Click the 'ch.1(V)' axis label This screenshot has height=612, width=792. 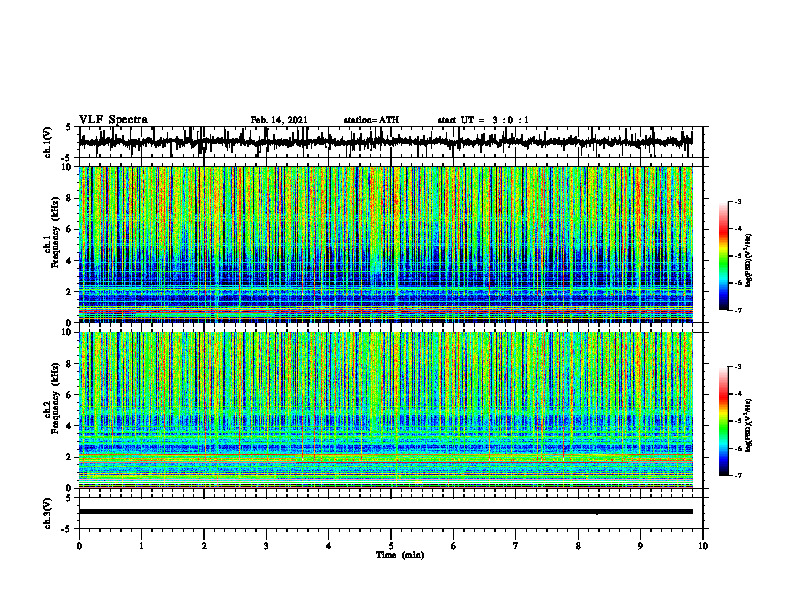pos(48,142)
